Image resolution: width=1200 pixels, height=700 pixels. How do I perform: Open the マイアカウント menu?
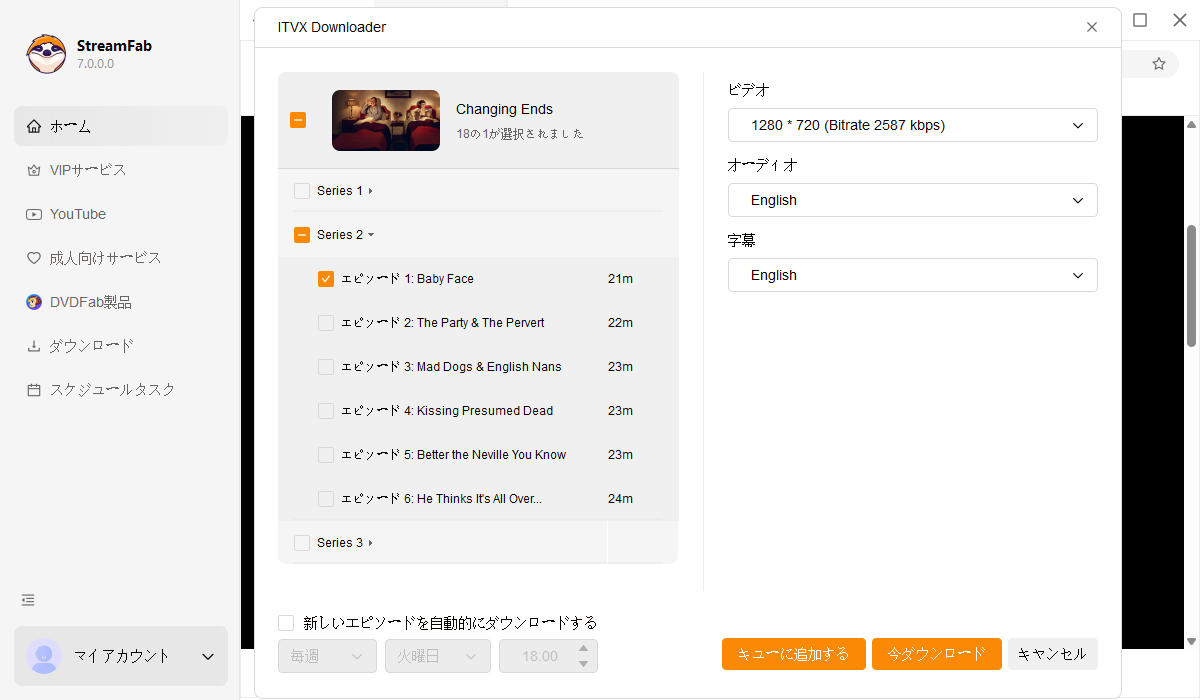(120, 656)
